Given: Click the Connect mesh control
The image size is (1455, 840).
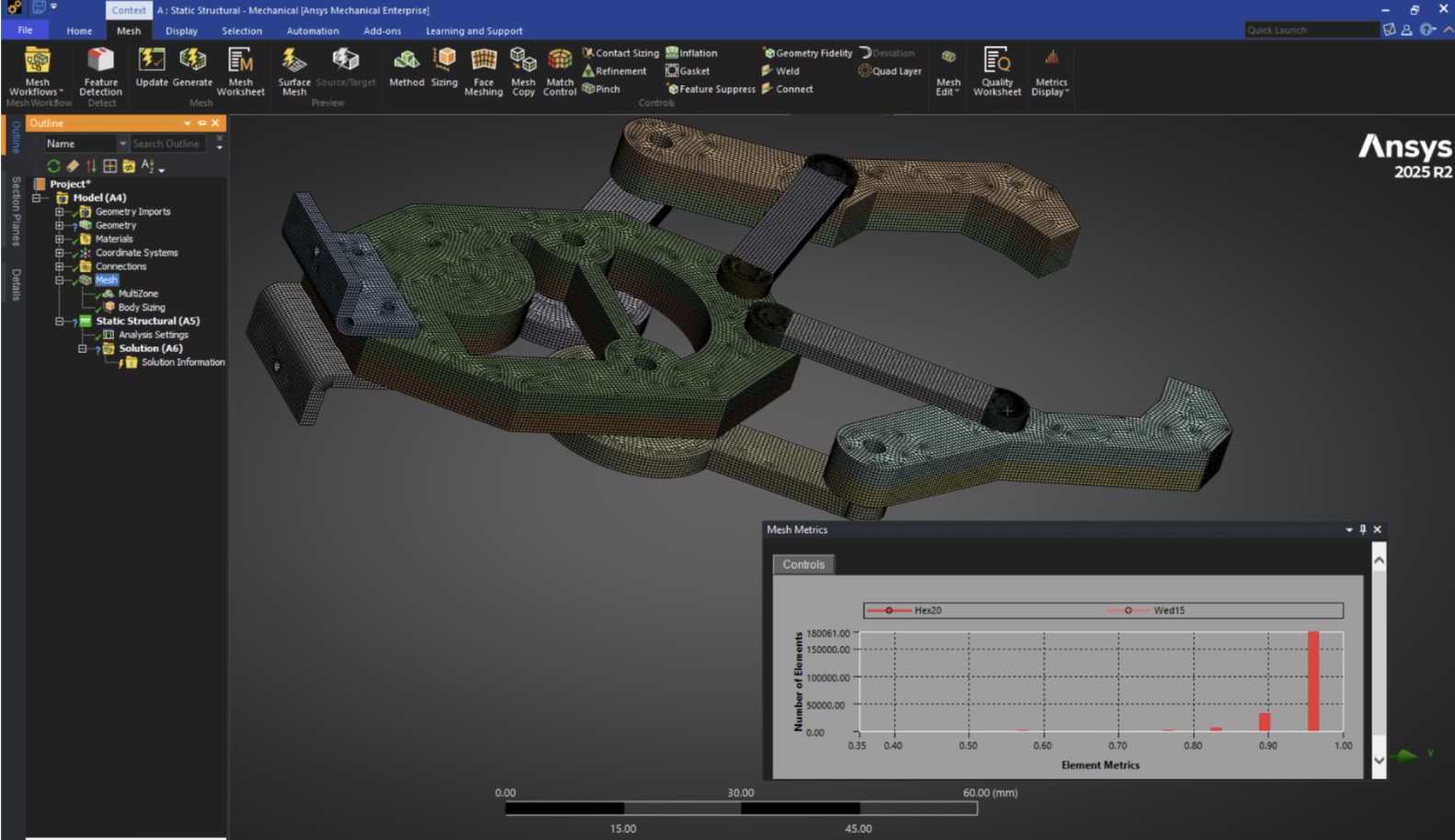Looking at the screenshot, I should 787,89.
